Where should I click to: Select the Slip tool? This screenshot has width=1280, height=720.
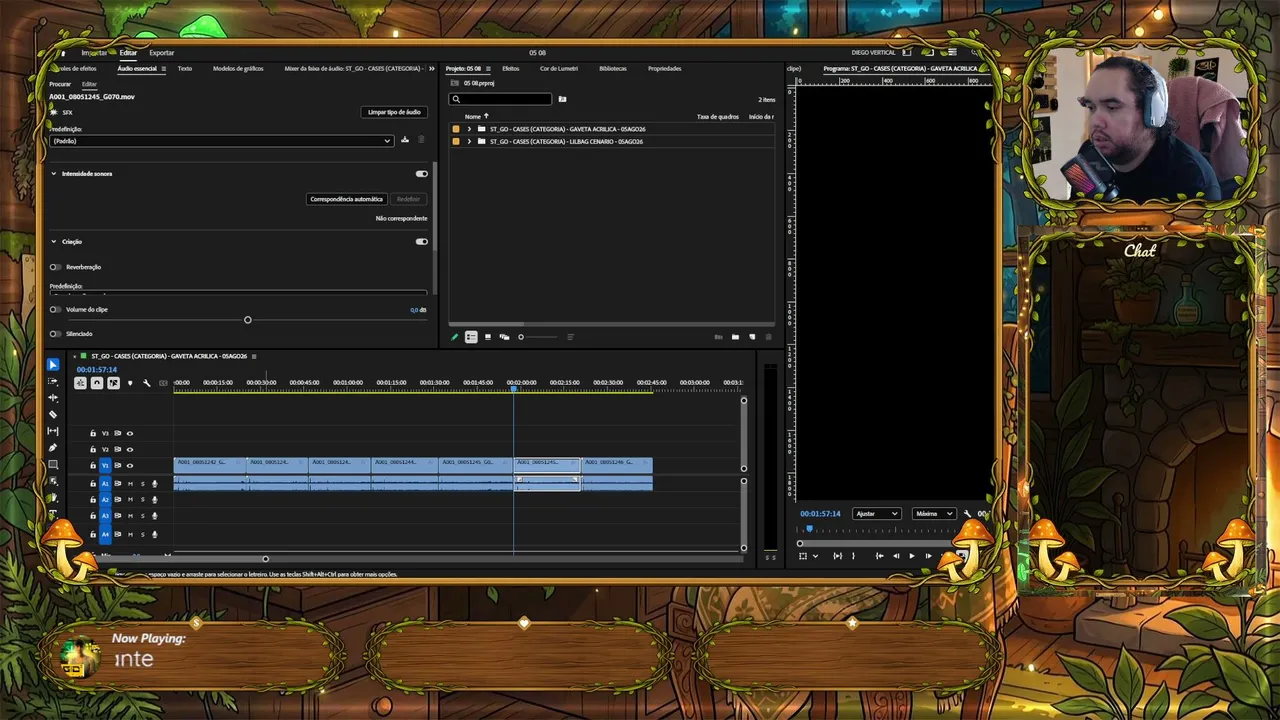[x=53, y=431]
